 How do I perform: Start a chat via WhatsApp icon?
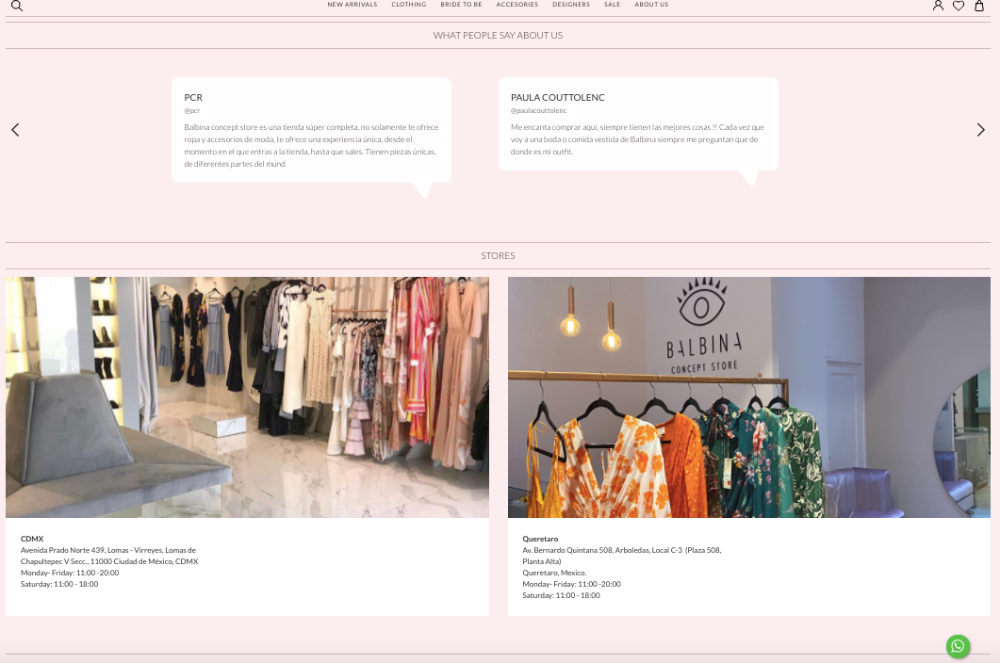point(958,646)
